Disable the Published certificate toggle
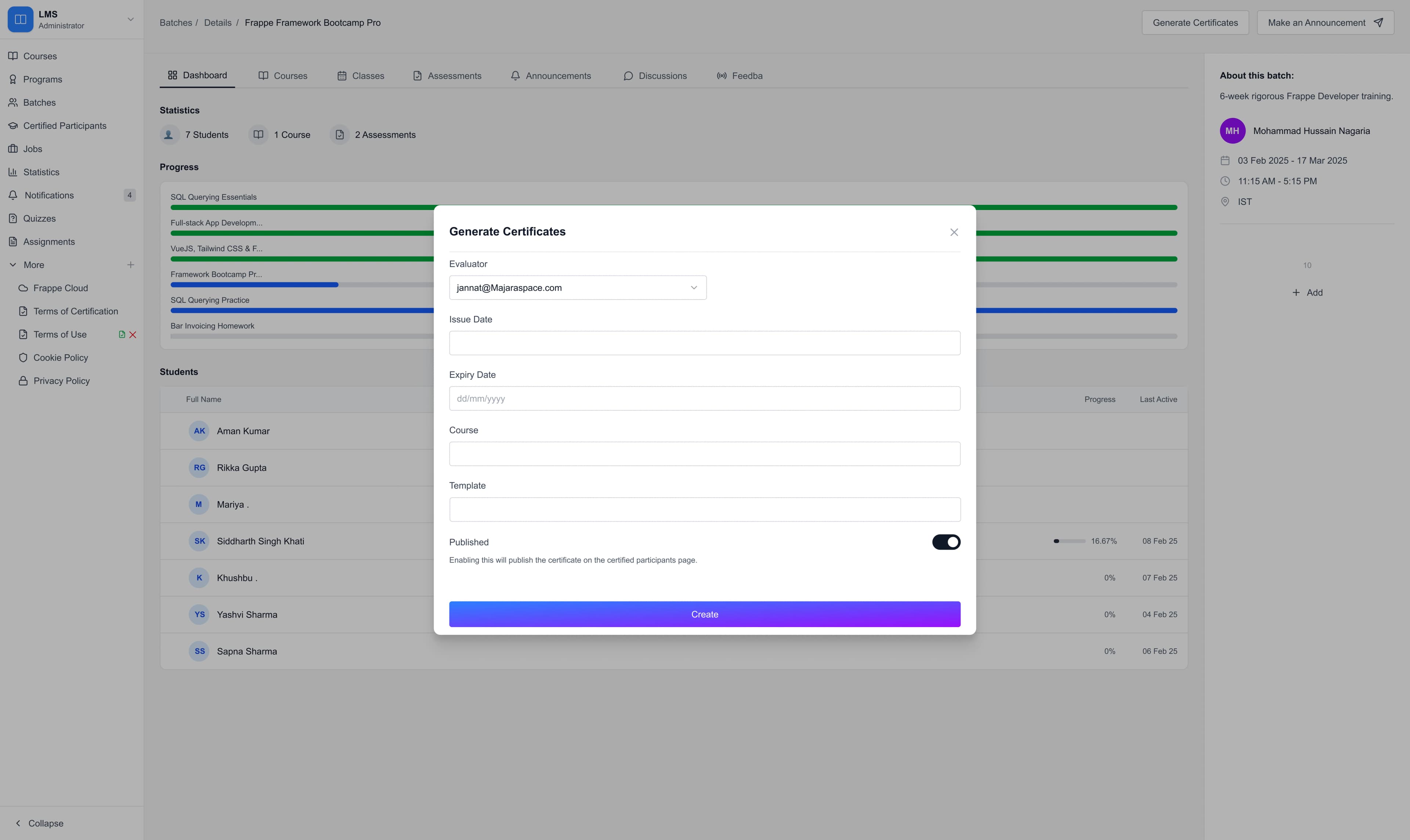The width and height of the screenshot is (1410, 840). pyautogui.click(x=946, y=542)
